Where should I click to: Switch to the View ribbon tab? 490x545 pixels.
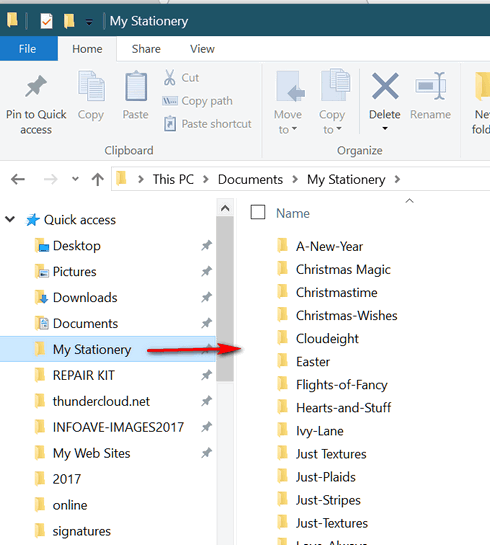pyautogui.click(x=202, y=49)
